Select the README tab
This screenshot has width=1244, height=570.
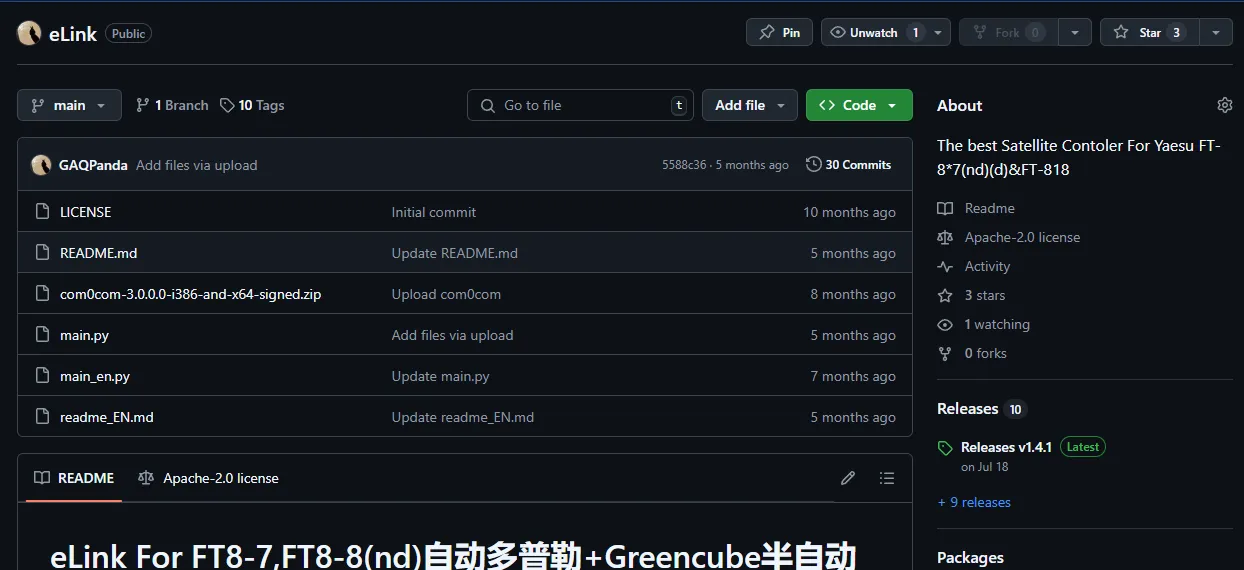pyautogui.click(x=75, y=478)
